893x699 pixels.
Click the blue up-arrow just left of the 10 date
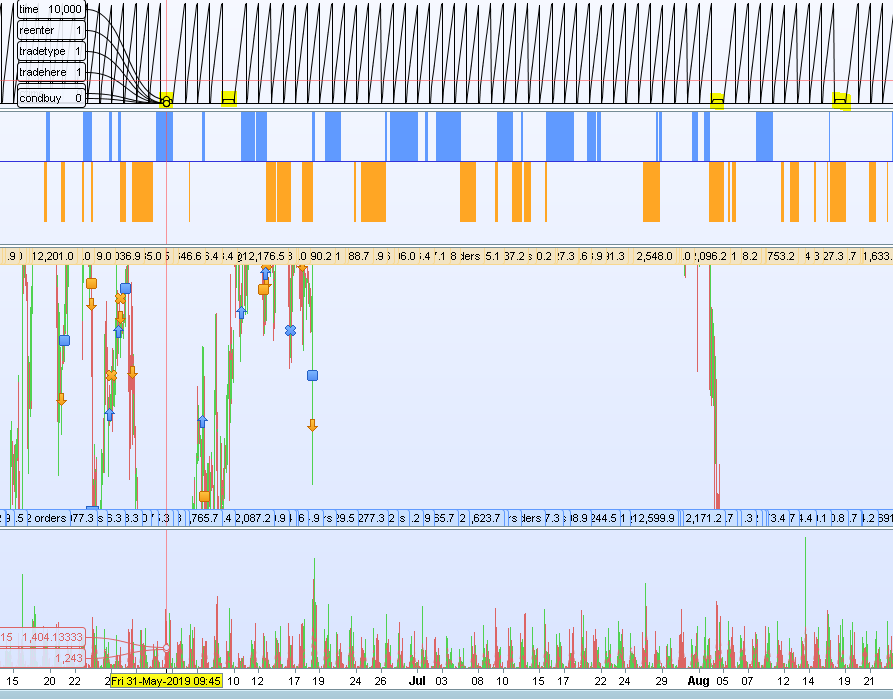pyautogui.click(x=202, y=422)
